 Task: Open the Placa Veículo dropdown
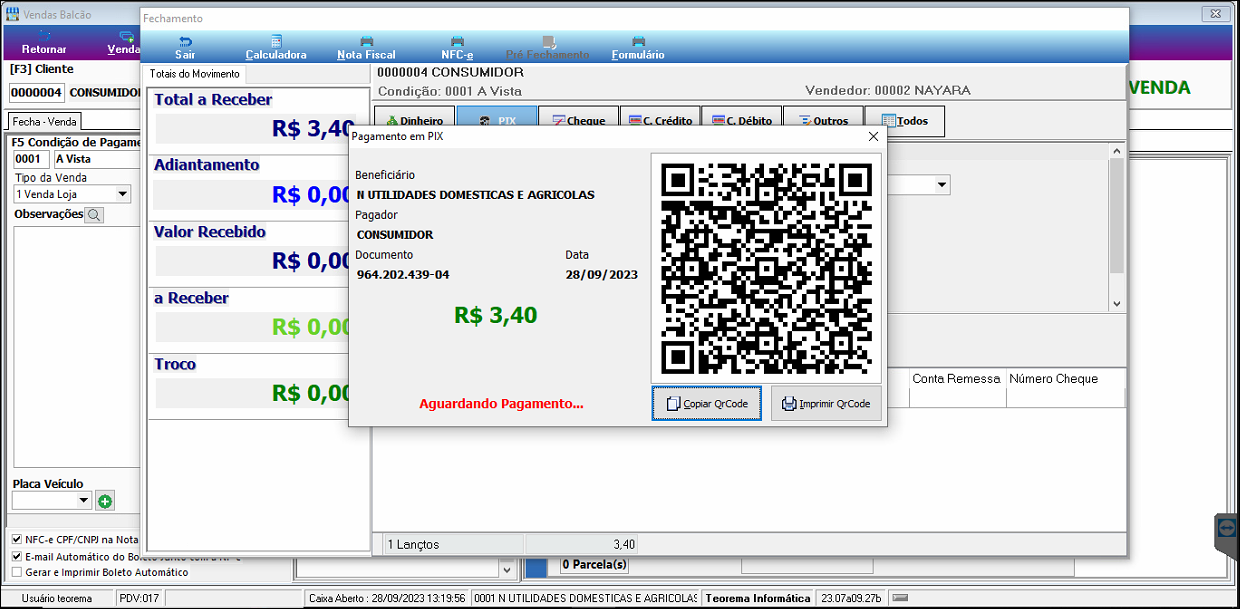(84, 501)
